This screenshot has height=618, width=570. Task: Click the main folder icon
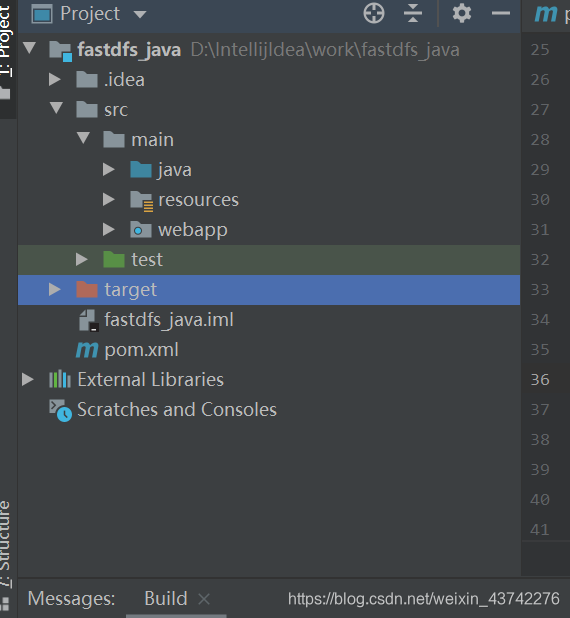[114, 139]
